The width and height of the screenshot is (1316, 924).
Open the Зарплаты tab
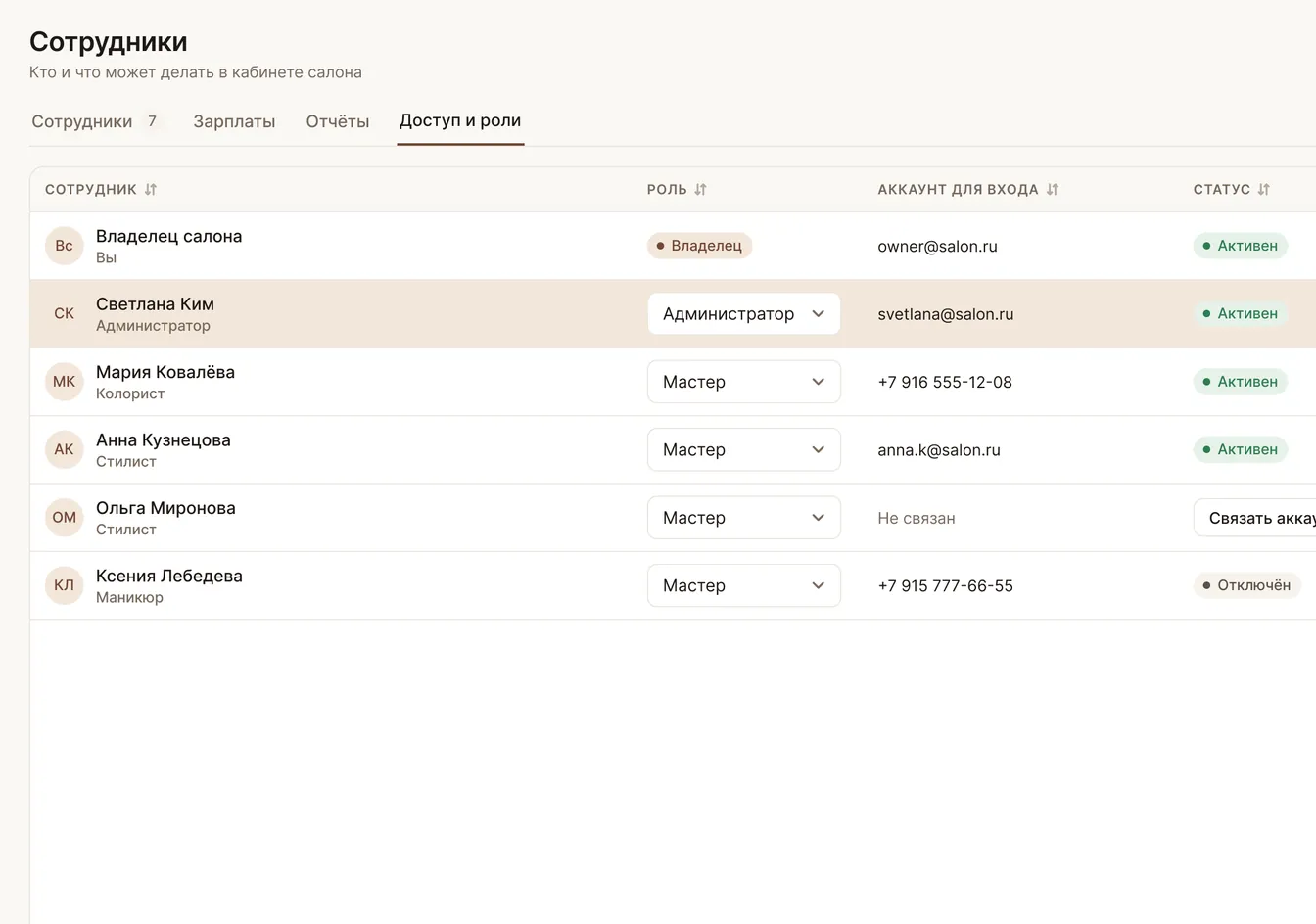[234, 121]
